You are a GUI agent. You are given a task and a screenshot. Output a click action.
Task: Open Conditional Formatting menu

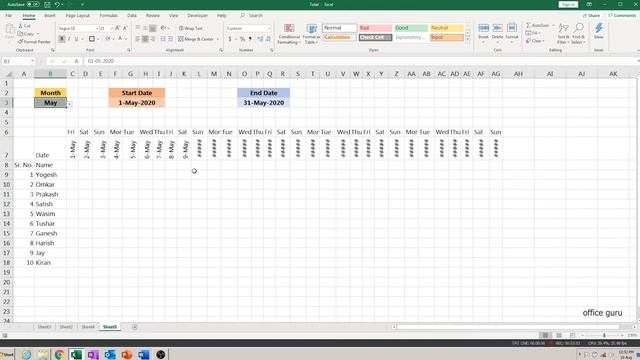(289, 34)
